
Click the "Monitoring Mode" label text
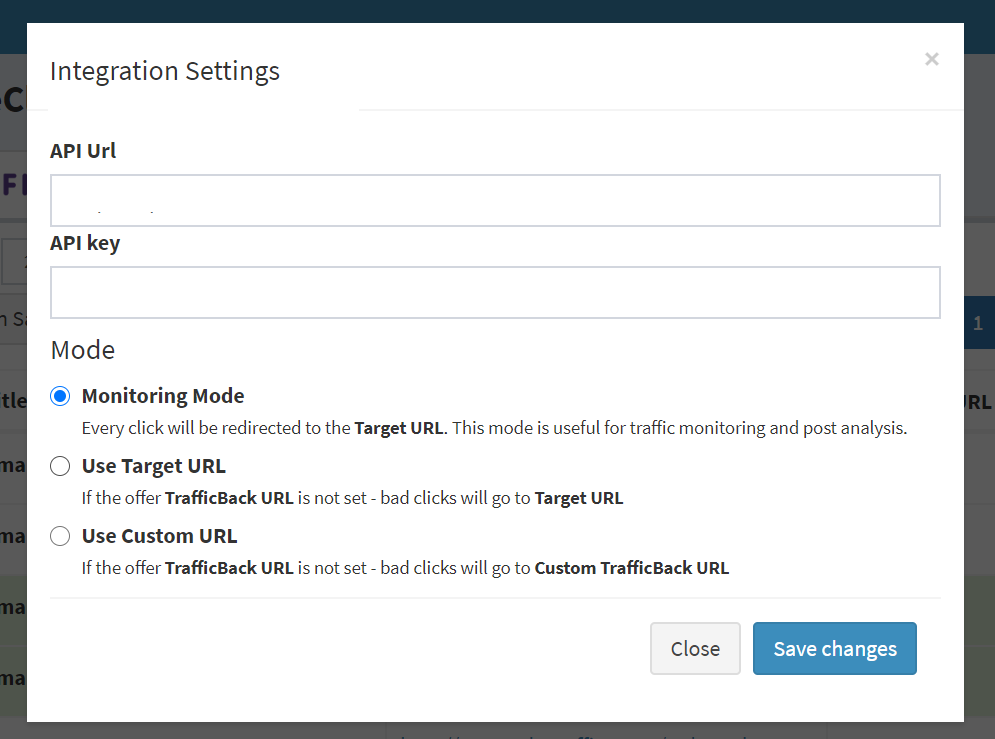163,396
